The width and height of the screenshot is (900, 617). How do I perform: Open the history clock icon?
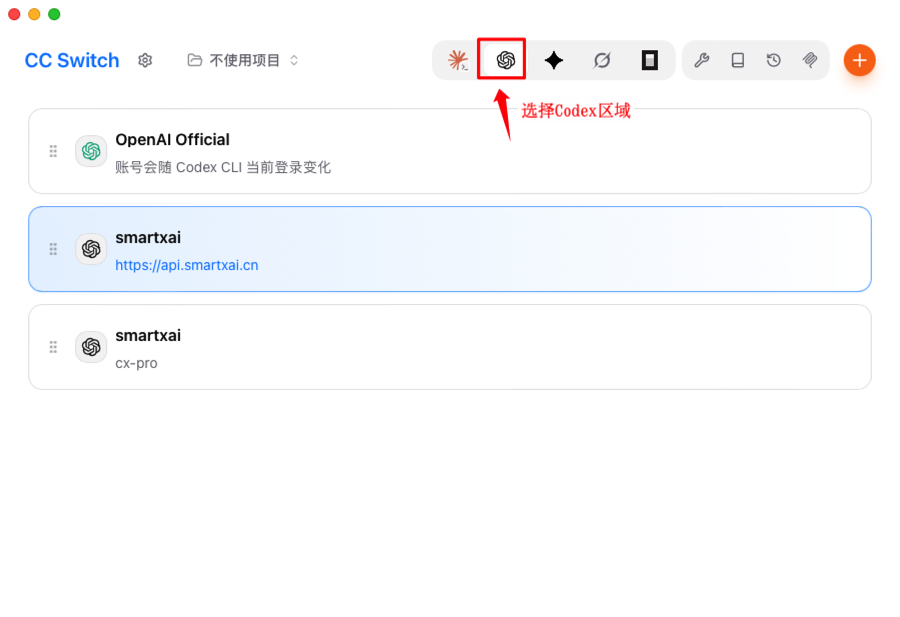(773, 60)
